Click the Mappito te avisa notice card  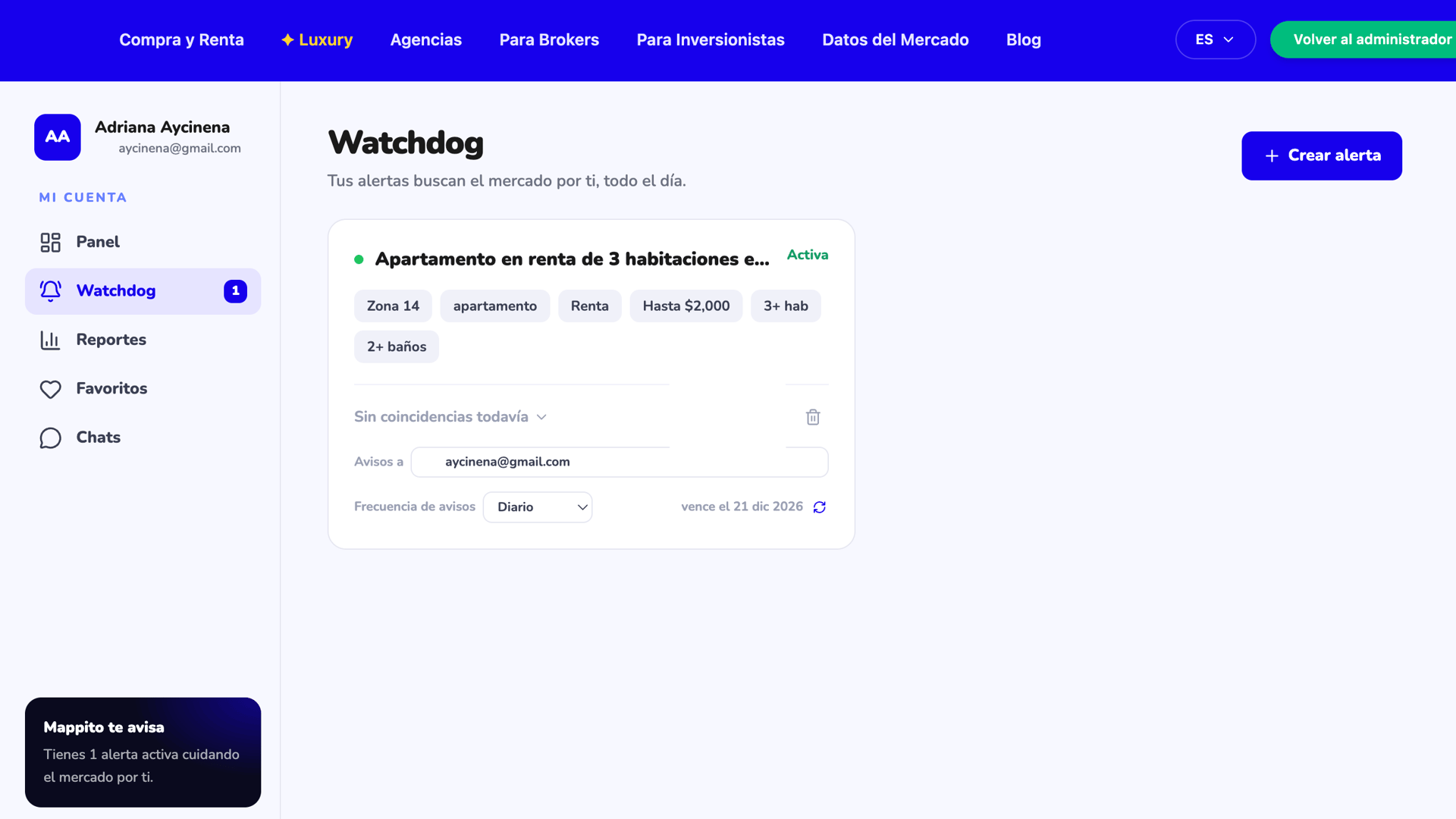143,752
